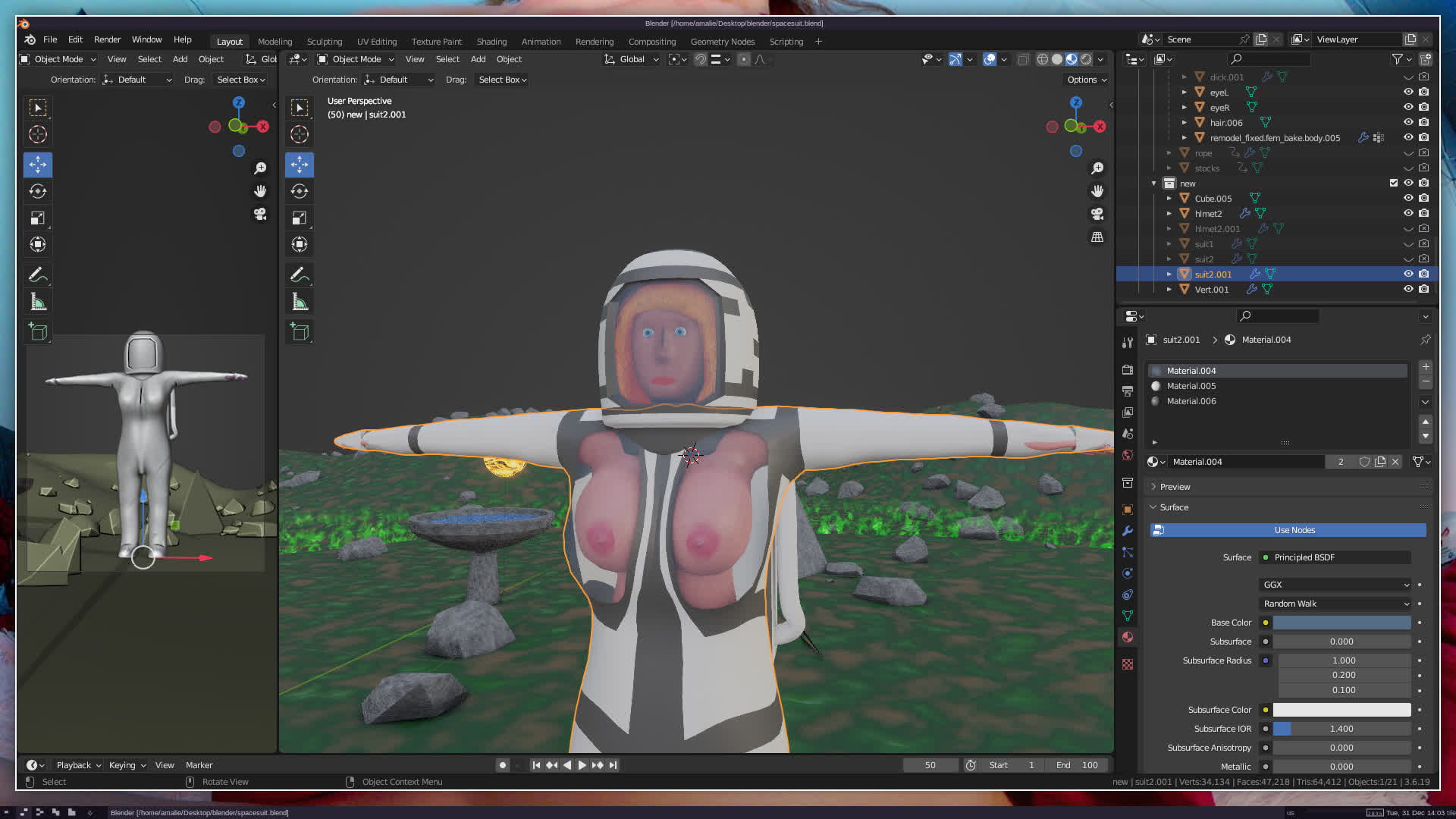Toggle viewport visibility of Vert.001
The image size is (1456, 819).
1408,289
